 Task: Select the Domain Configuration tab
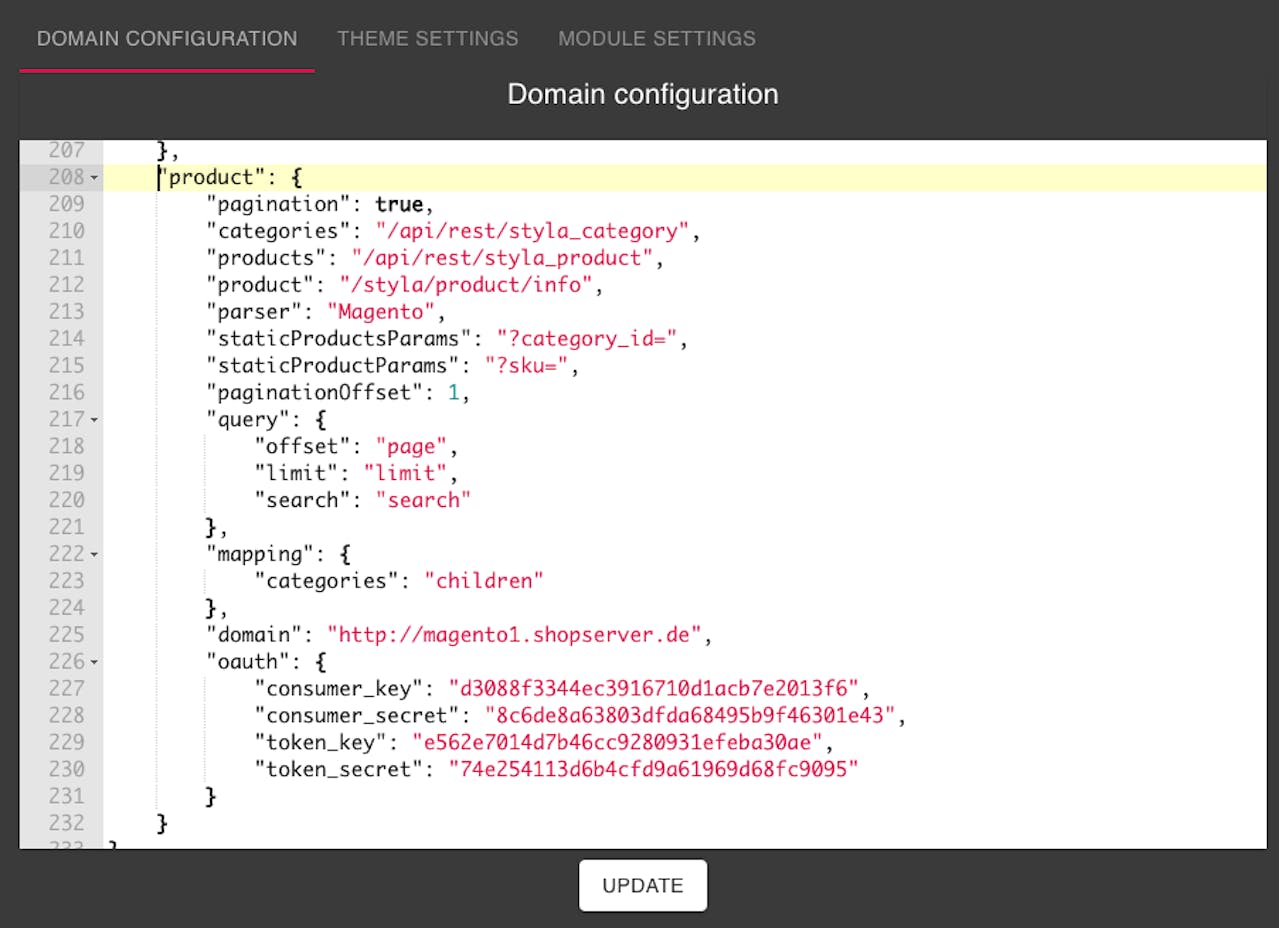pyautogui.click(x=167, y=39)
